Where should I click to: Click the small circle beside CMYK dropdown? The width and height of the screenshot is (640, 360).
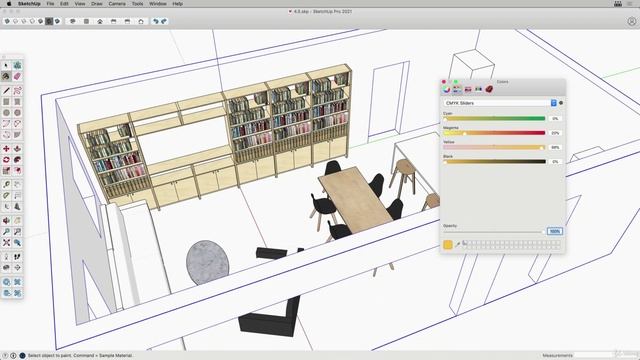click(x=561, y=103)
